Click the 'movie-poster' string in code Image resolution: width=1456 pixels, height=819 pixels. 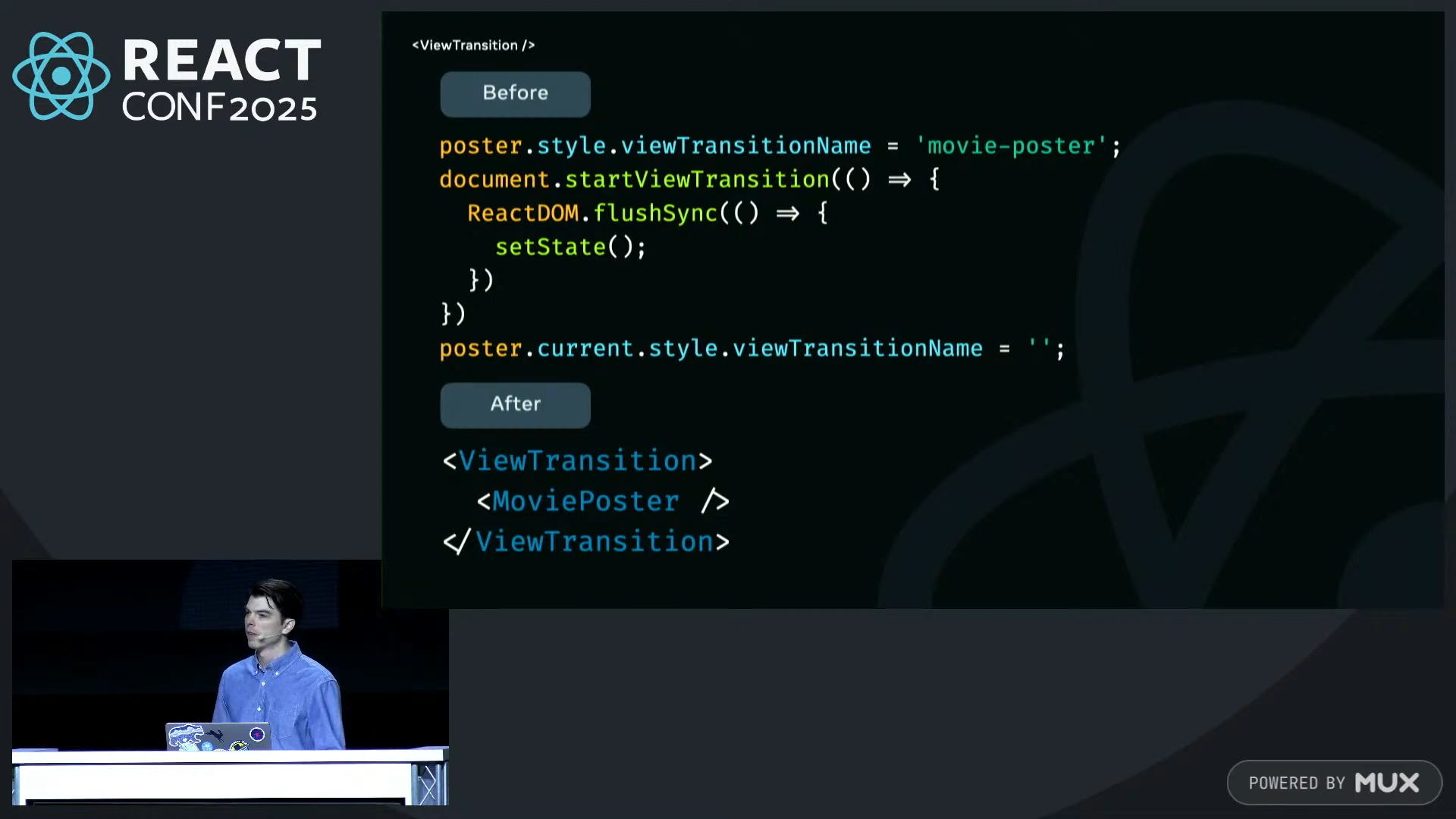[1011, 146]
